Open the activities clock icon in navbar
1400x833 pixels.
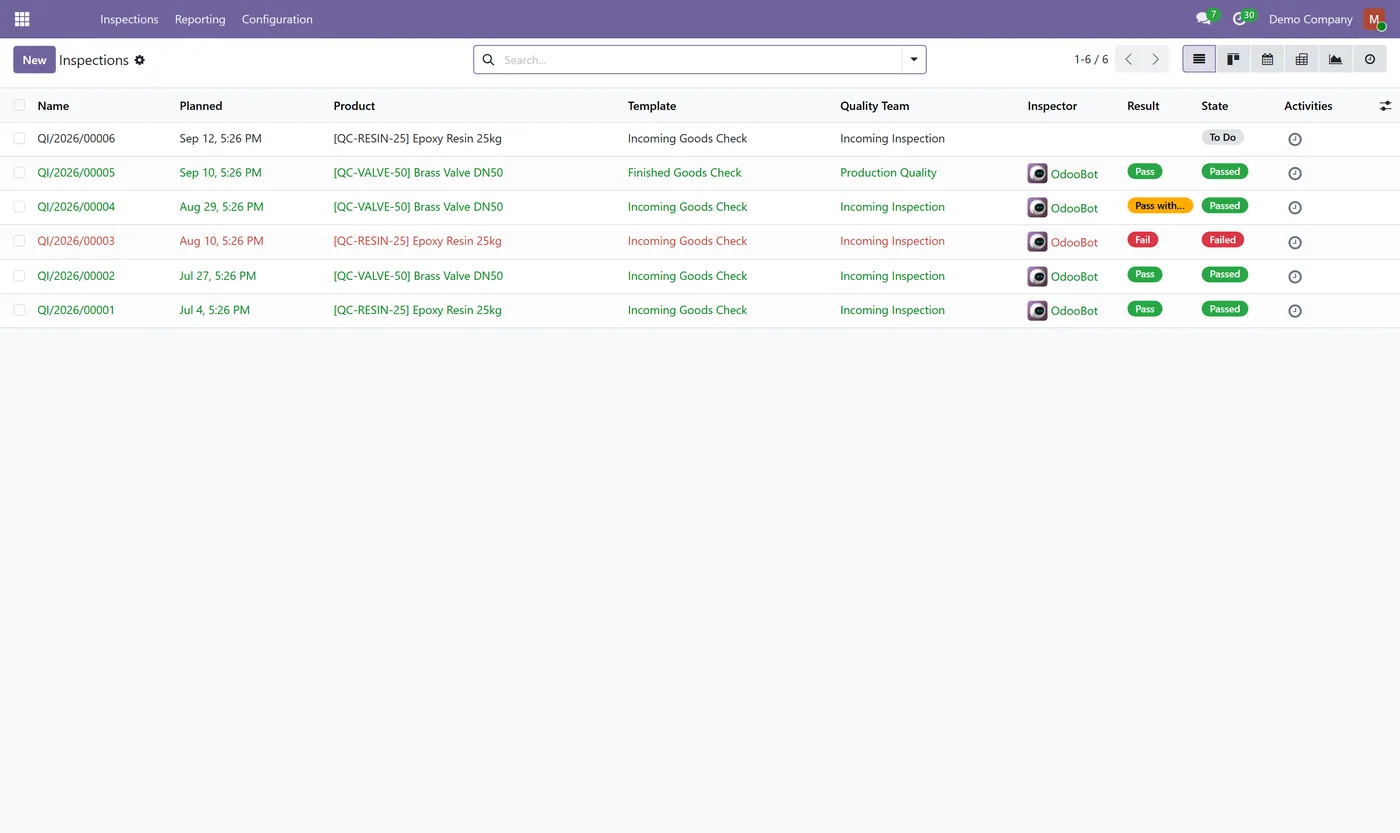pos(1240,19)
